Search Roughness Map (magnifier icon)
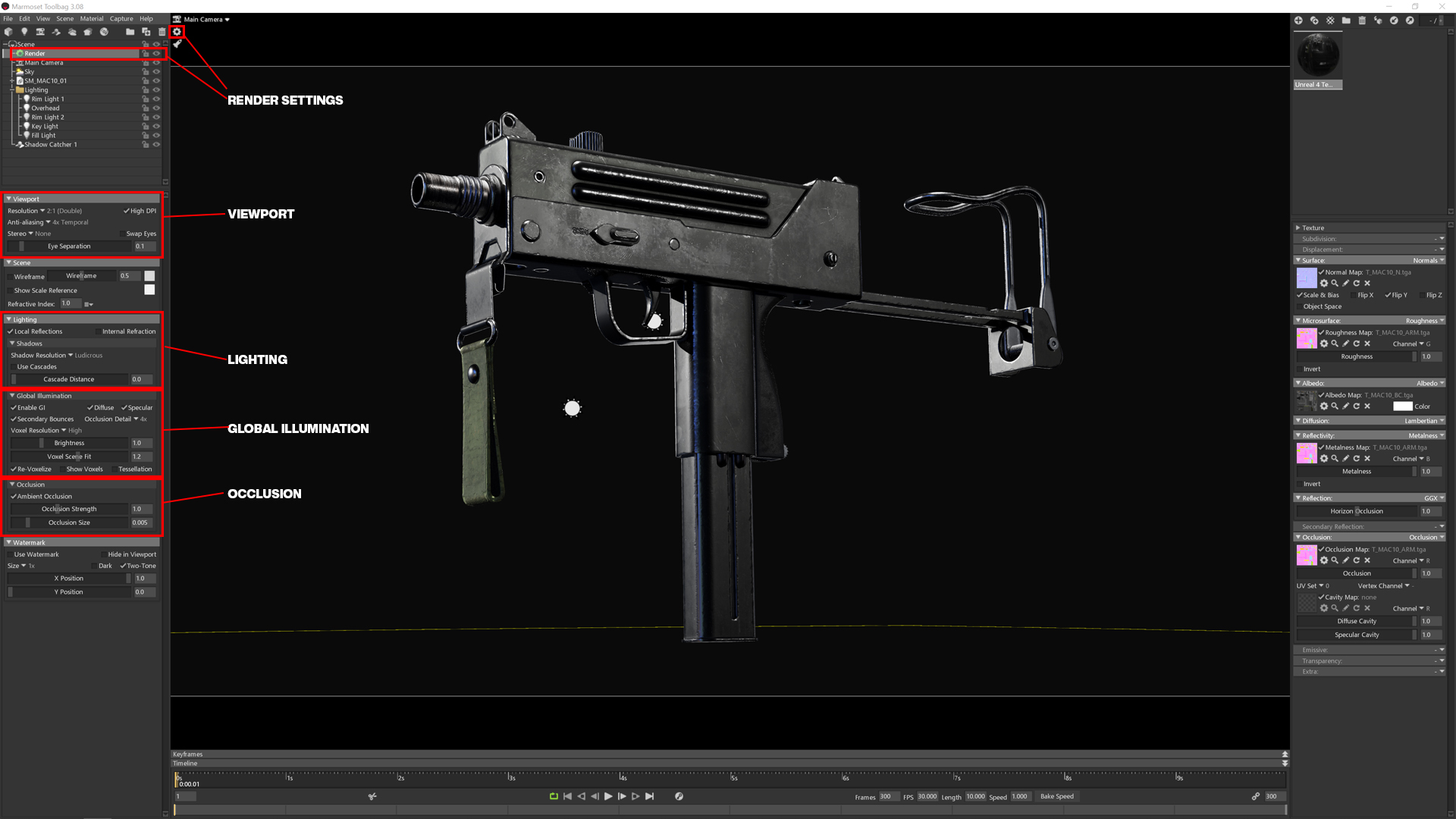The height and width of the screenshot is (819, 1456). tap(1335, 344)
